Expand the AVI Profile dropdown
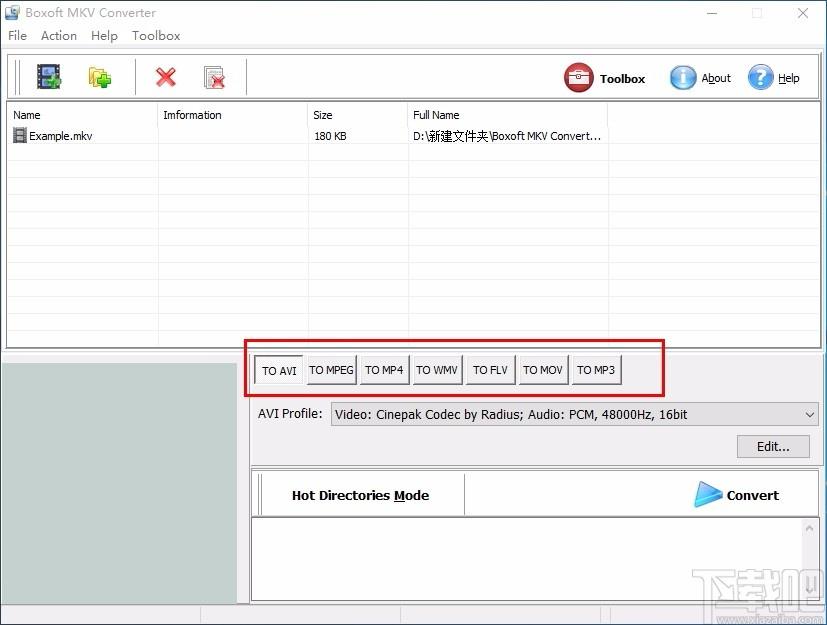 (809, 414)
